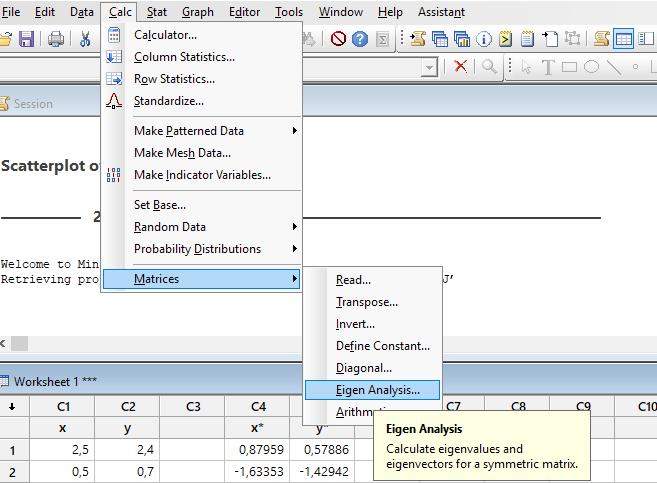Click the blank page with arrow icon

click(550, 39)
